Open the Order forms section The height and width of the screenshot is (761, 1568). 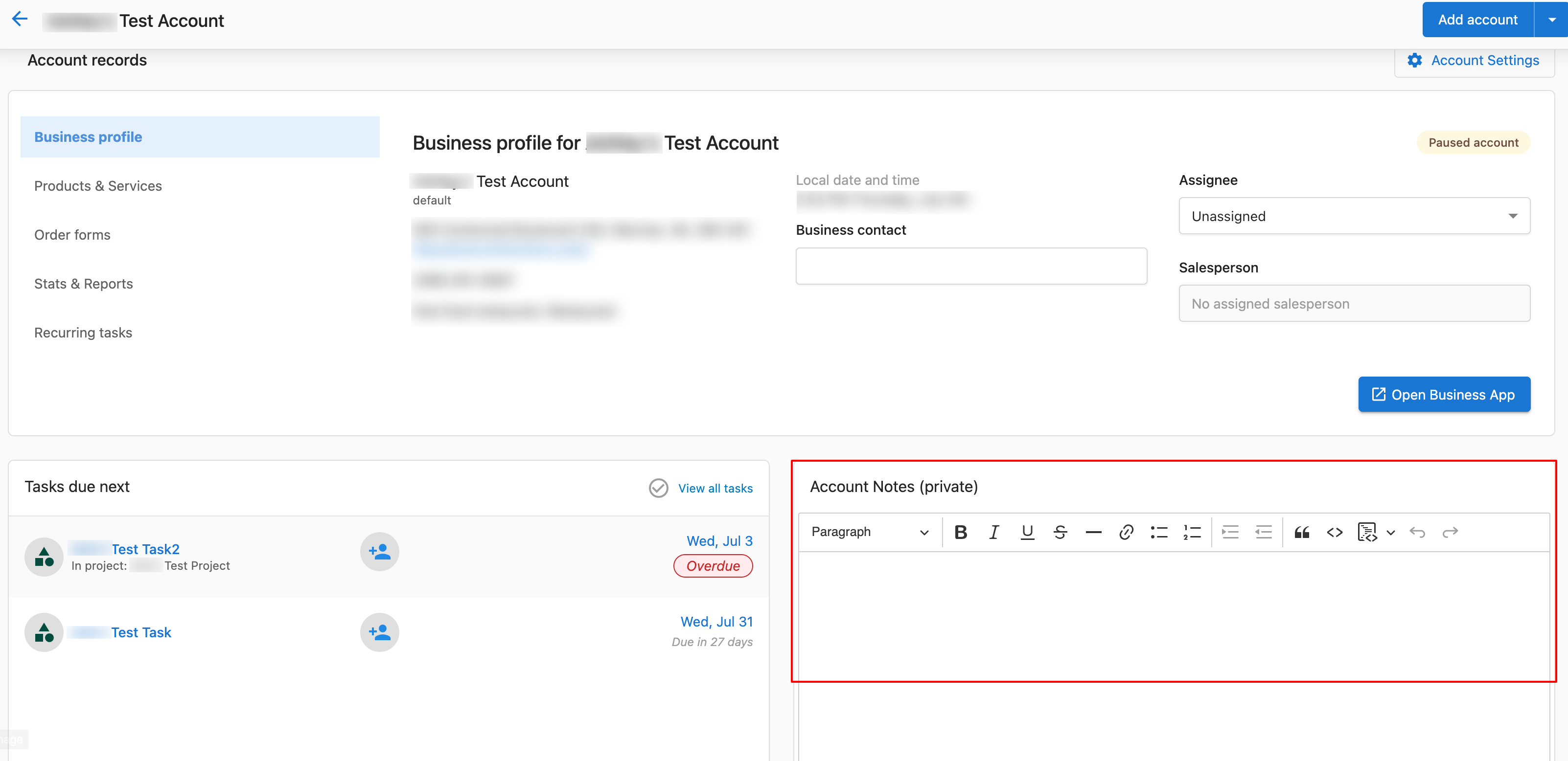coord(72,235)
